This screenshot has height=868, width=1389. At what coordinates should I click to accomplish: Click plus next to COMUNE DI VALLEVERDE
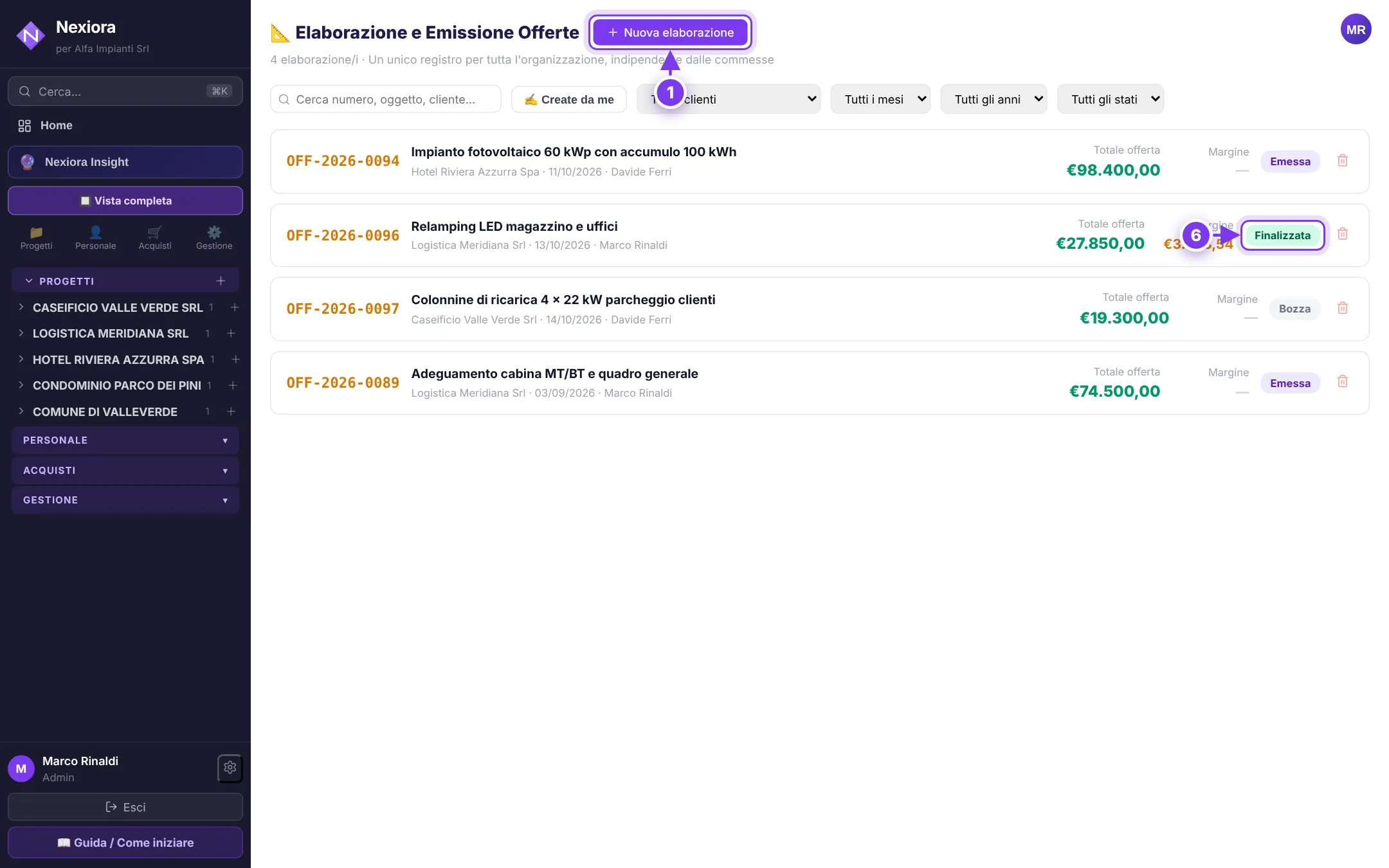pyautogui.click(x=231, y=411)
